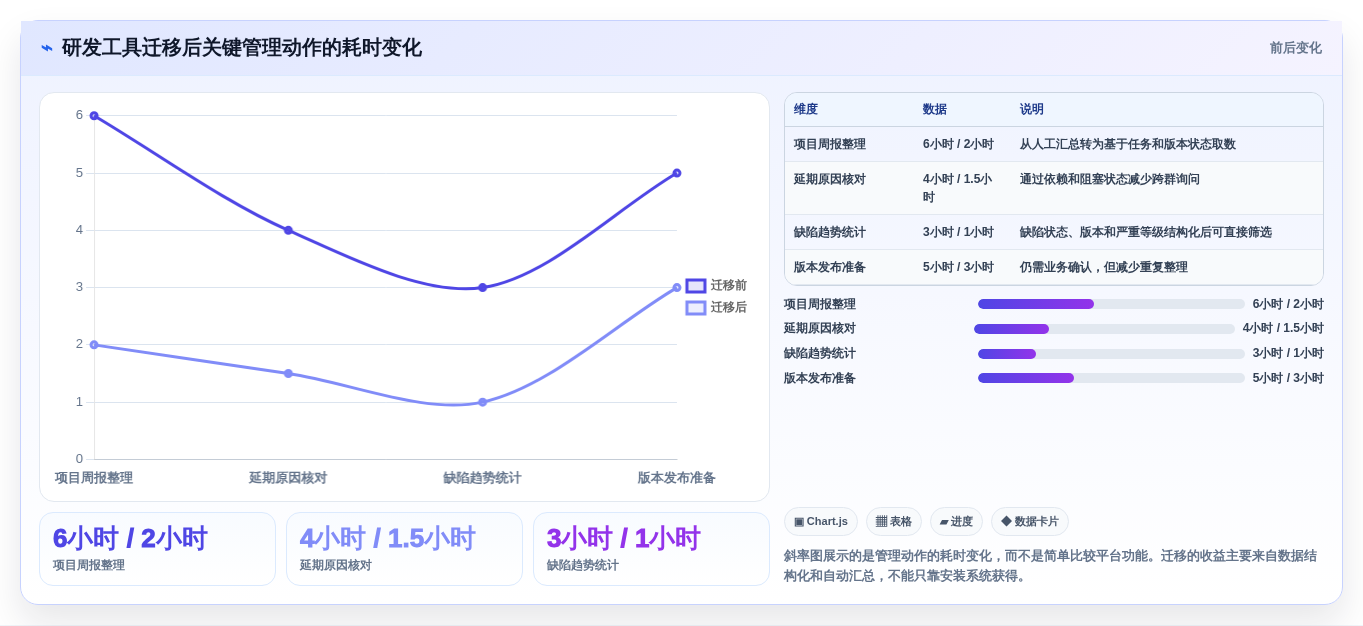Click 迁移前 data point at 缺陷趋势统计
1363x626 pixels.
tap(482, 288)
